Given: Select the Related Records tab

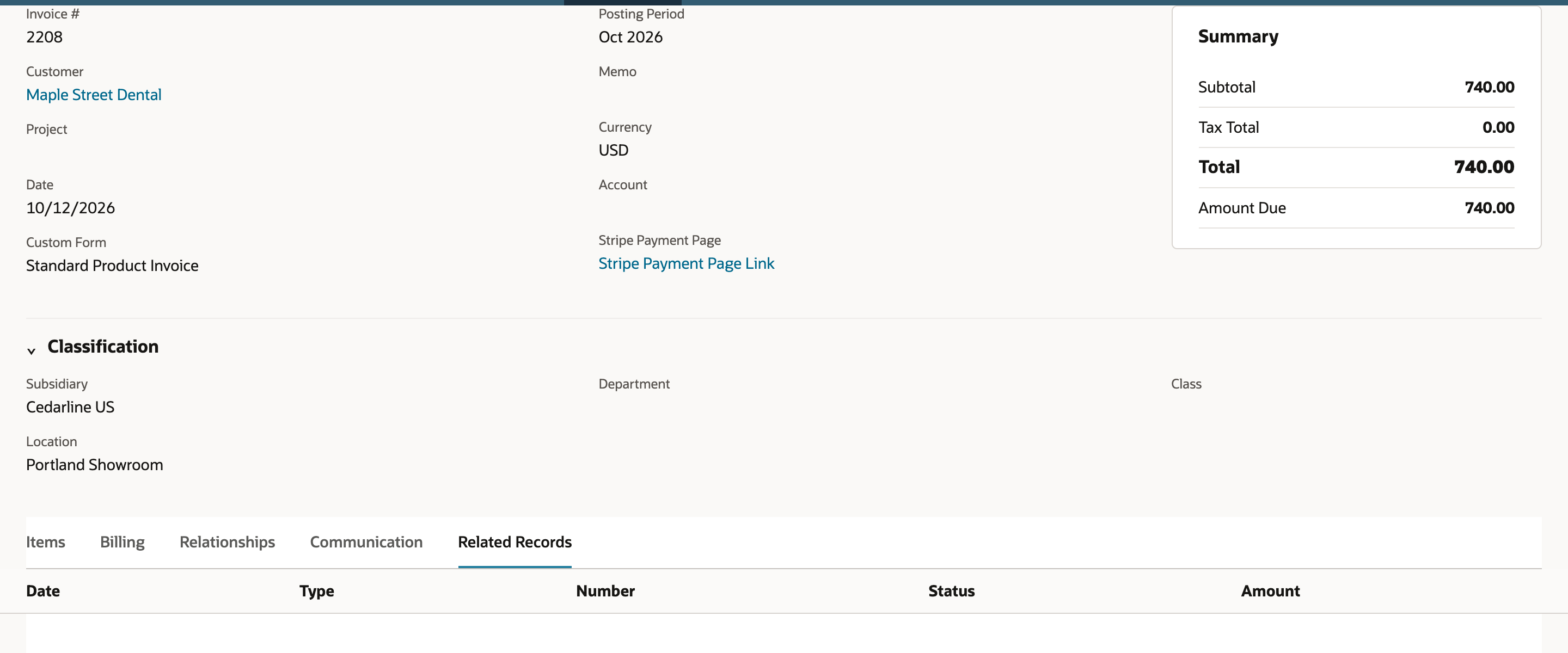Looking at the screenshot, I should click(x=515, y=541).
